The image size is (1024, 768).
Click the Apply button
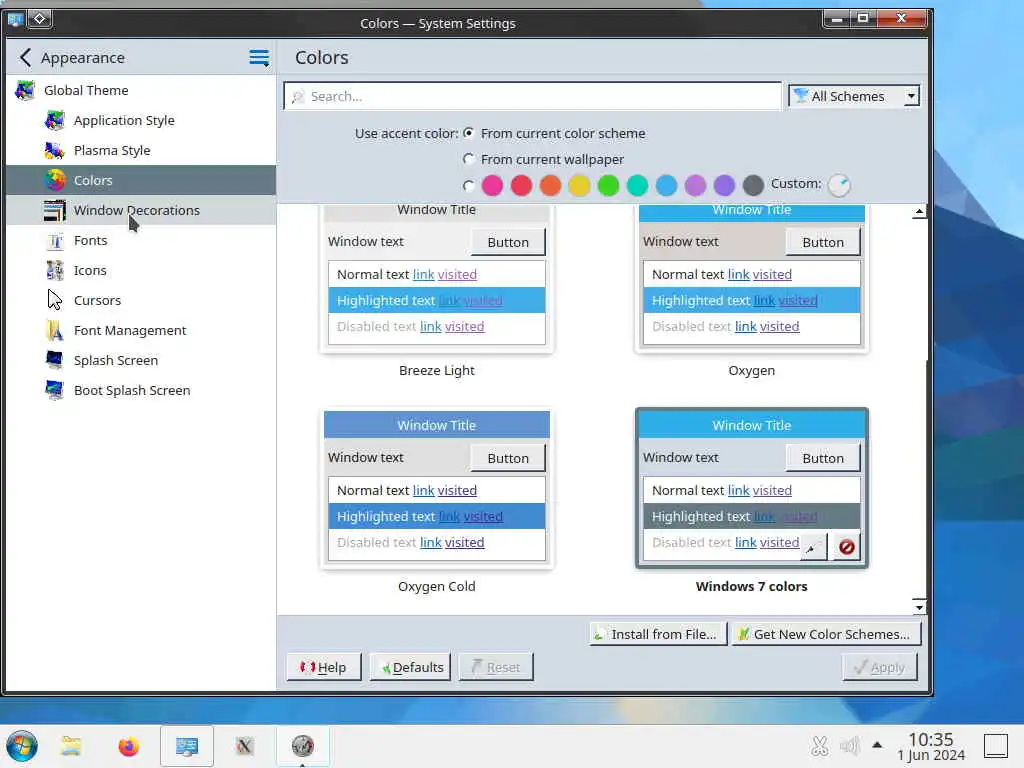[x=880, y=667]
